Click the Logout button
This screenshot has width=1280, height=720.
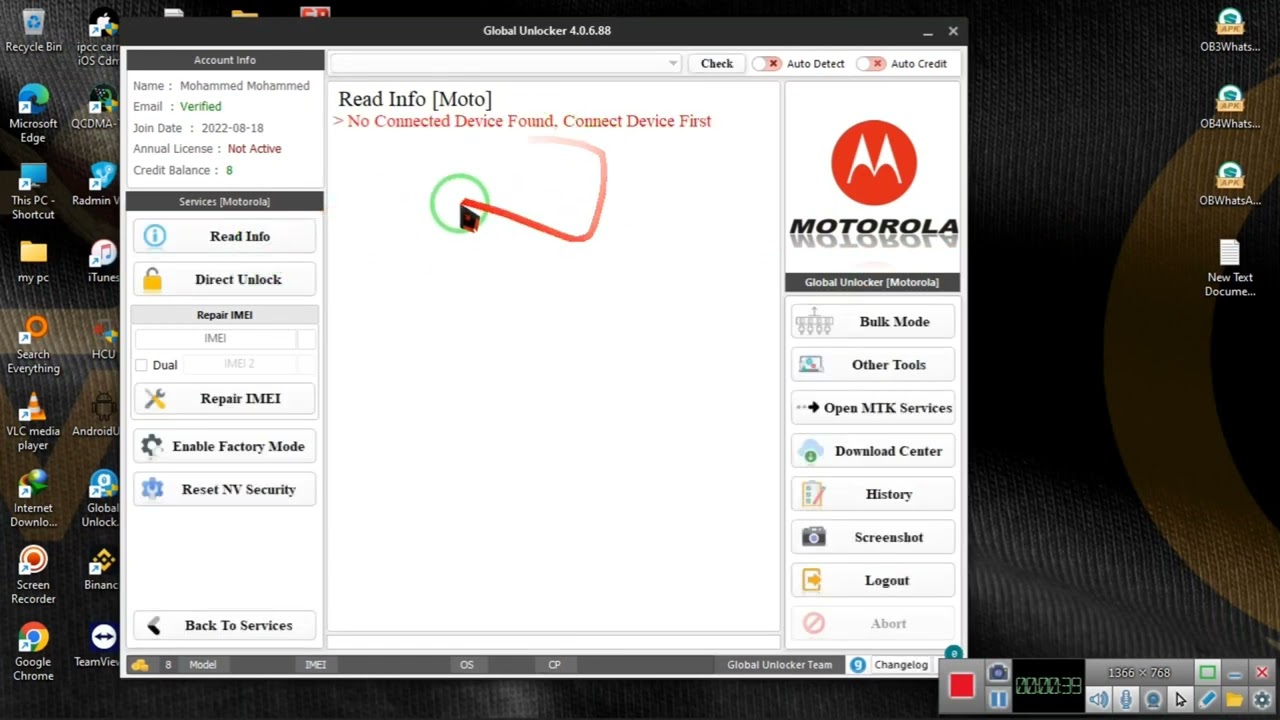click(873, 580)
